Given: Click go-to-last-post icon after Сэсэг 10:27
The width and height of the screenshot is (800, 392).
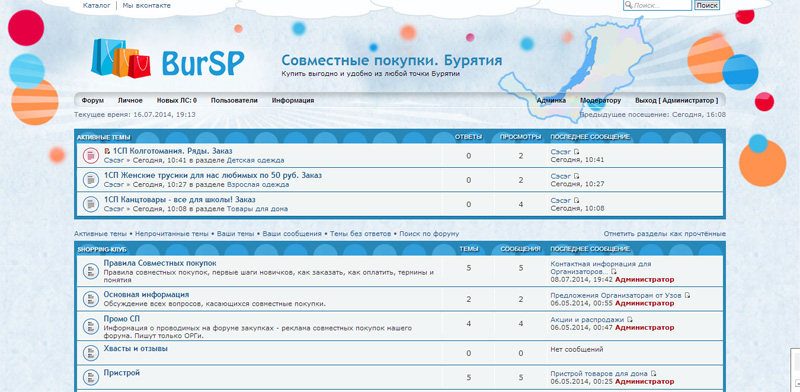Looking at the screenshot, I should [x=577, y=176].
